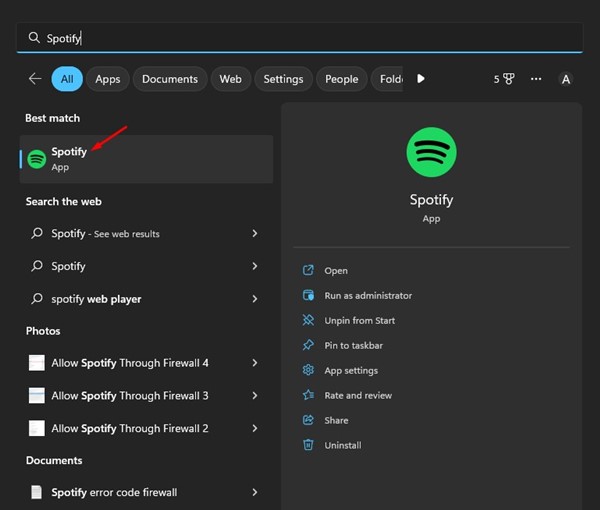600x510 pixels.
Task: Click the account avatar labeled A
Action: 566,79
